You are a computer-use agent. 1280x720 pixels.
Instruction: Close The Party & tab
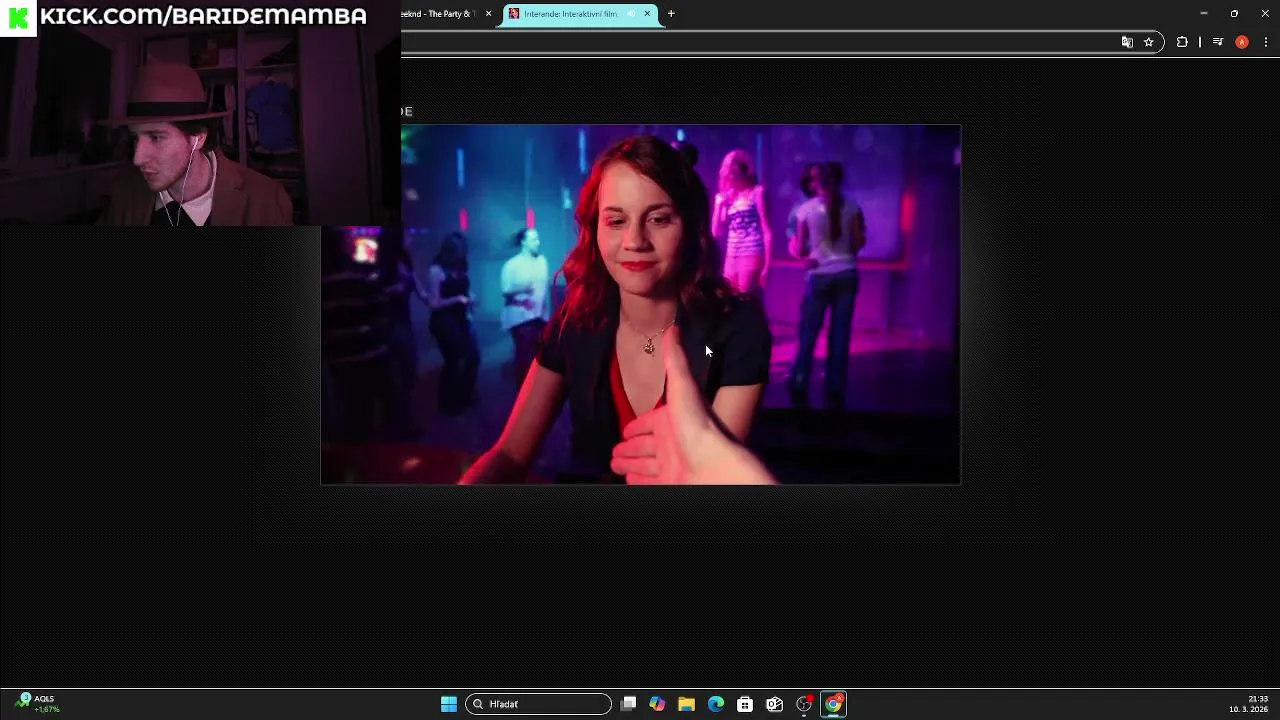[x=488, y=14]
